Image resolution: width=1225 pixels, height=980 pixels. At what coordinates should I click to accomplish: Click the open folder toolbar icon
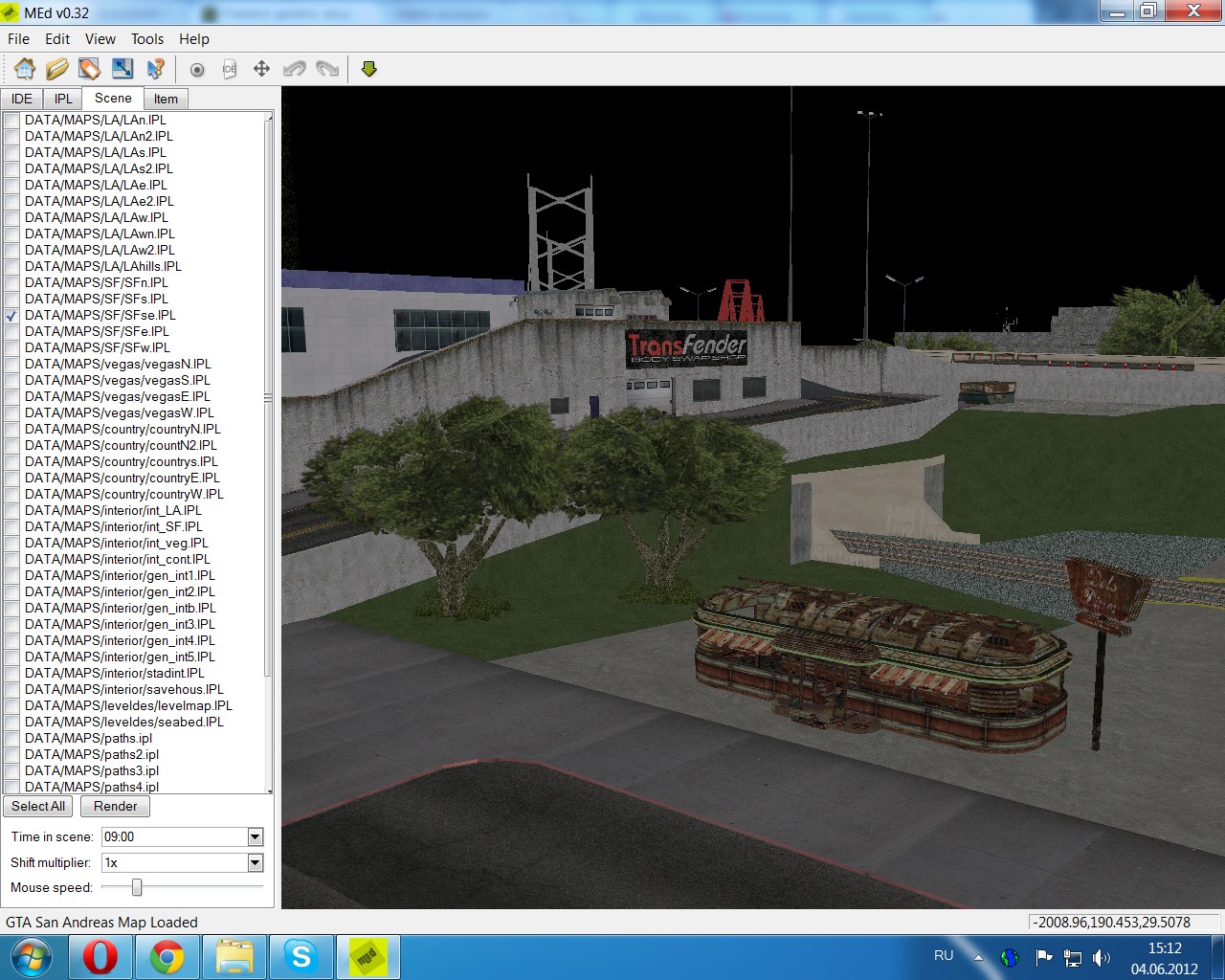57,69
